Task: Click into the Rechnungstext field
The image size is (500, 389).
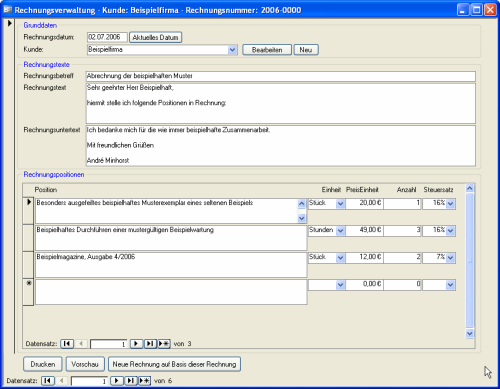Action: coord(281,103)
